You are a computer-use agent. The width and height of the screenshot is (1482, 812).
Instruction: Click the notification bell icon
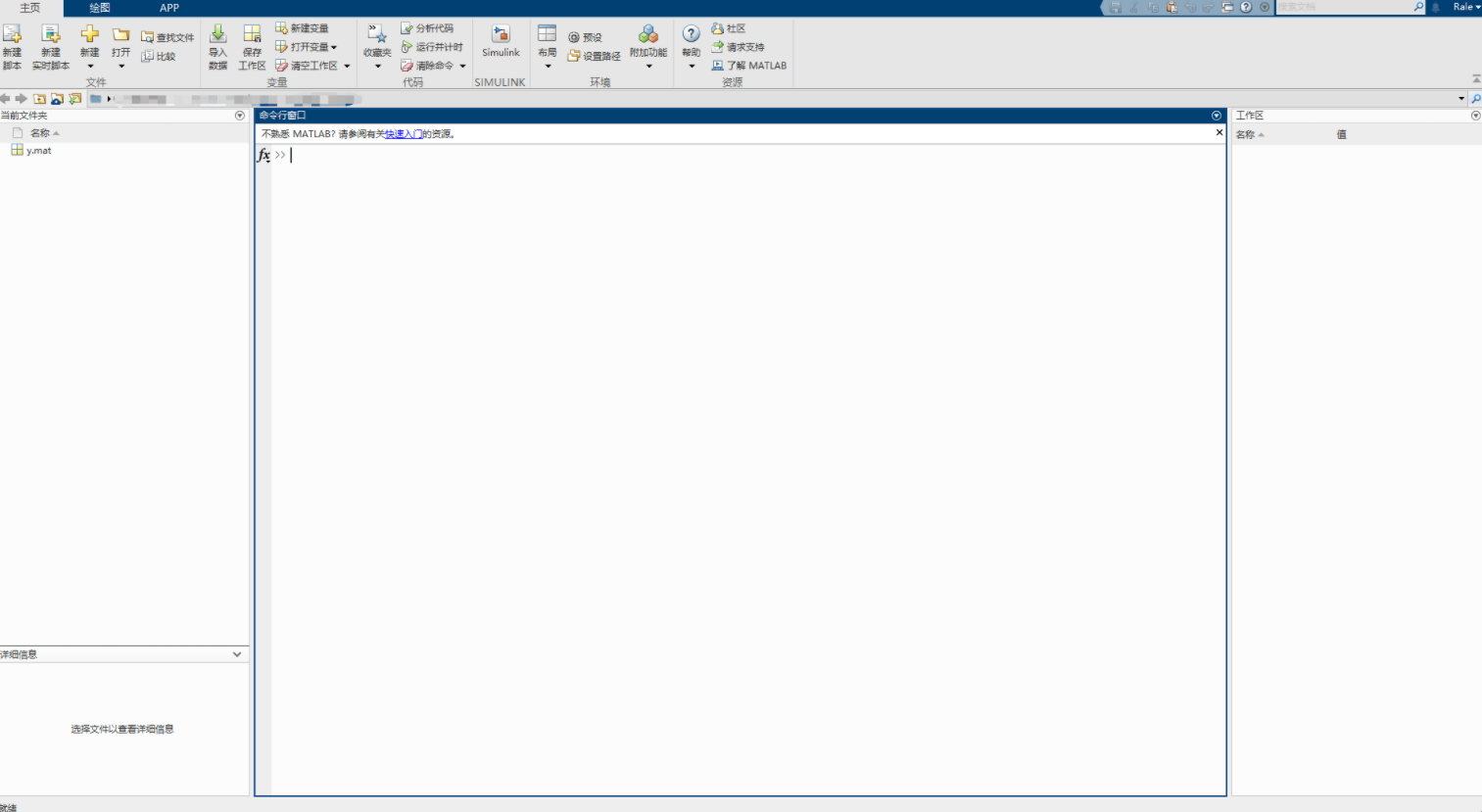pyautogui.click(x=1436, y=7)
